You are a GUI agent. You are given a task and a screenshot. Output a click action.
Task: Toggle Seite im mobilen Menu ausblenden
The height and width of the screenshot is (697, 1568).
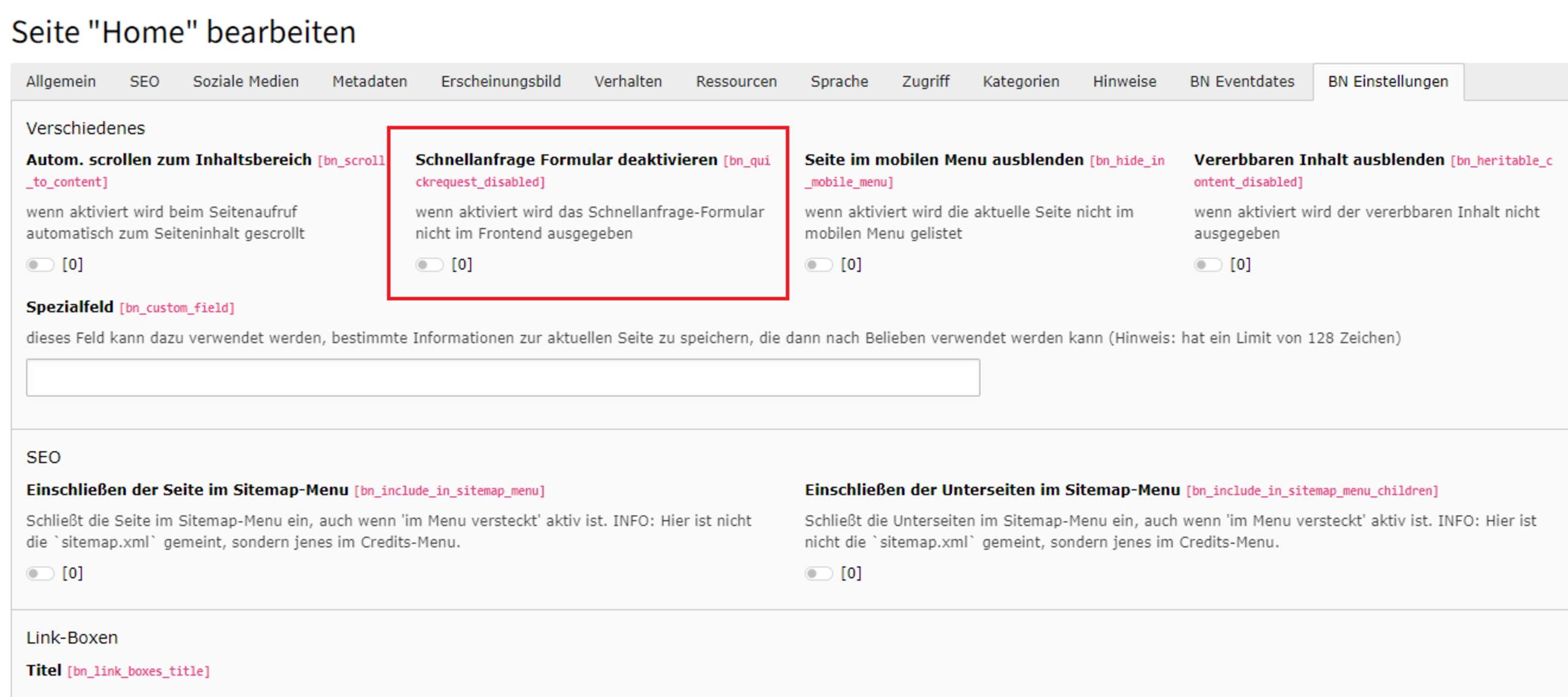[x=818, y=265]
